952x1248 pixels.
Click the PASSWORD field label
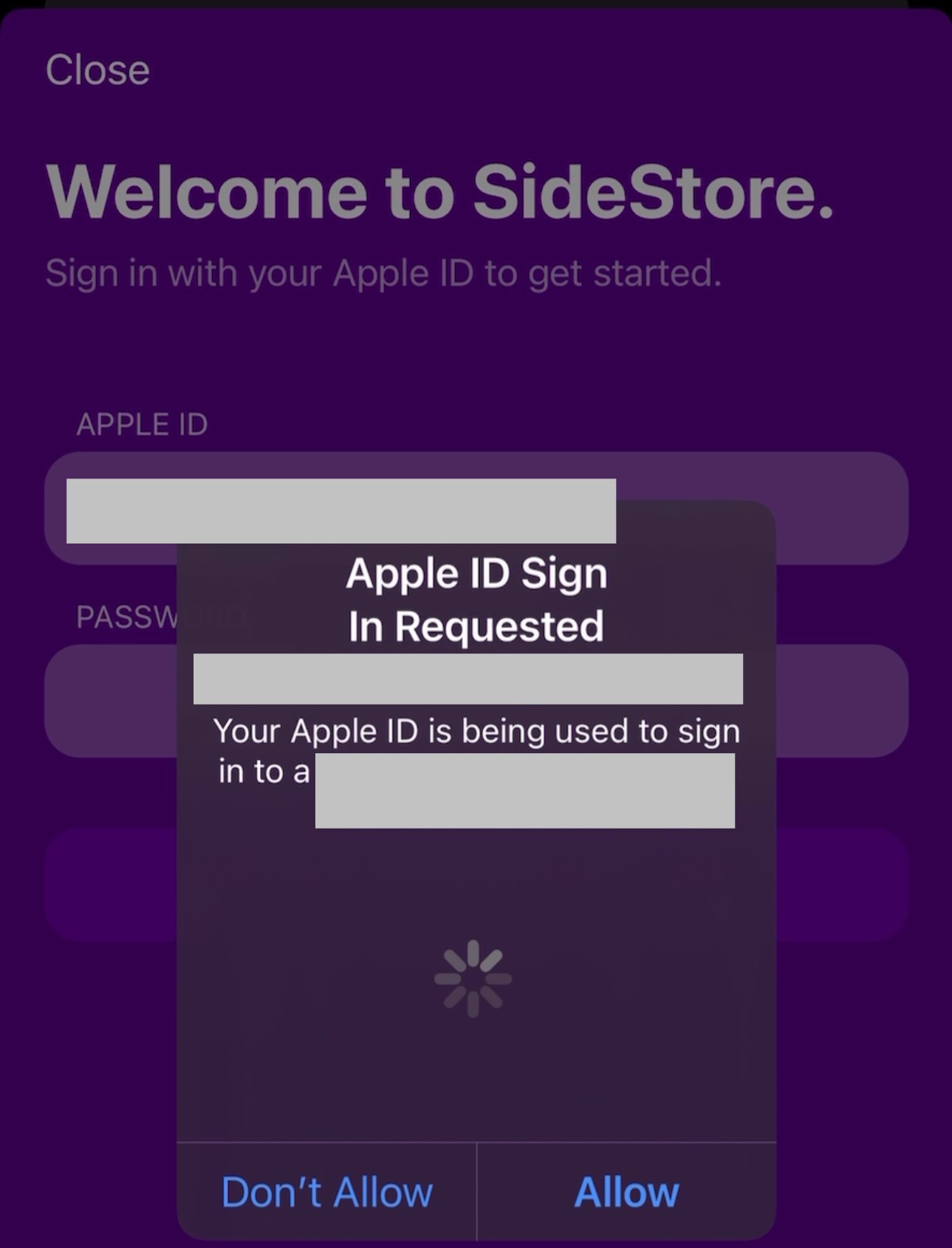[x=126, y=617]
